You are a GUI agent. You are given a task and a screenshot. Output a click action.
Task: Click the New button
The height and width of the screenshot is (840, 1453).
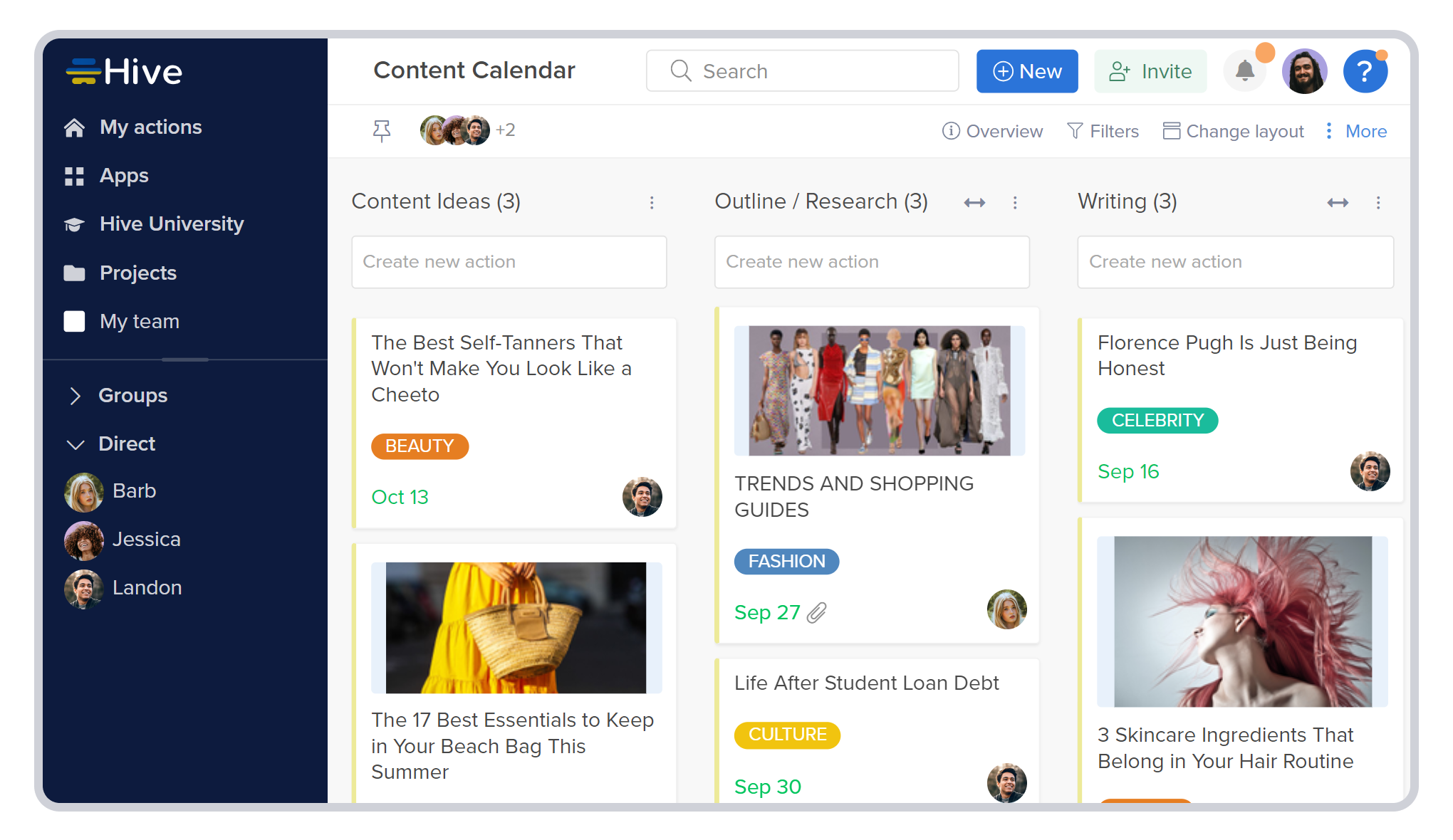pos(1027,71)
